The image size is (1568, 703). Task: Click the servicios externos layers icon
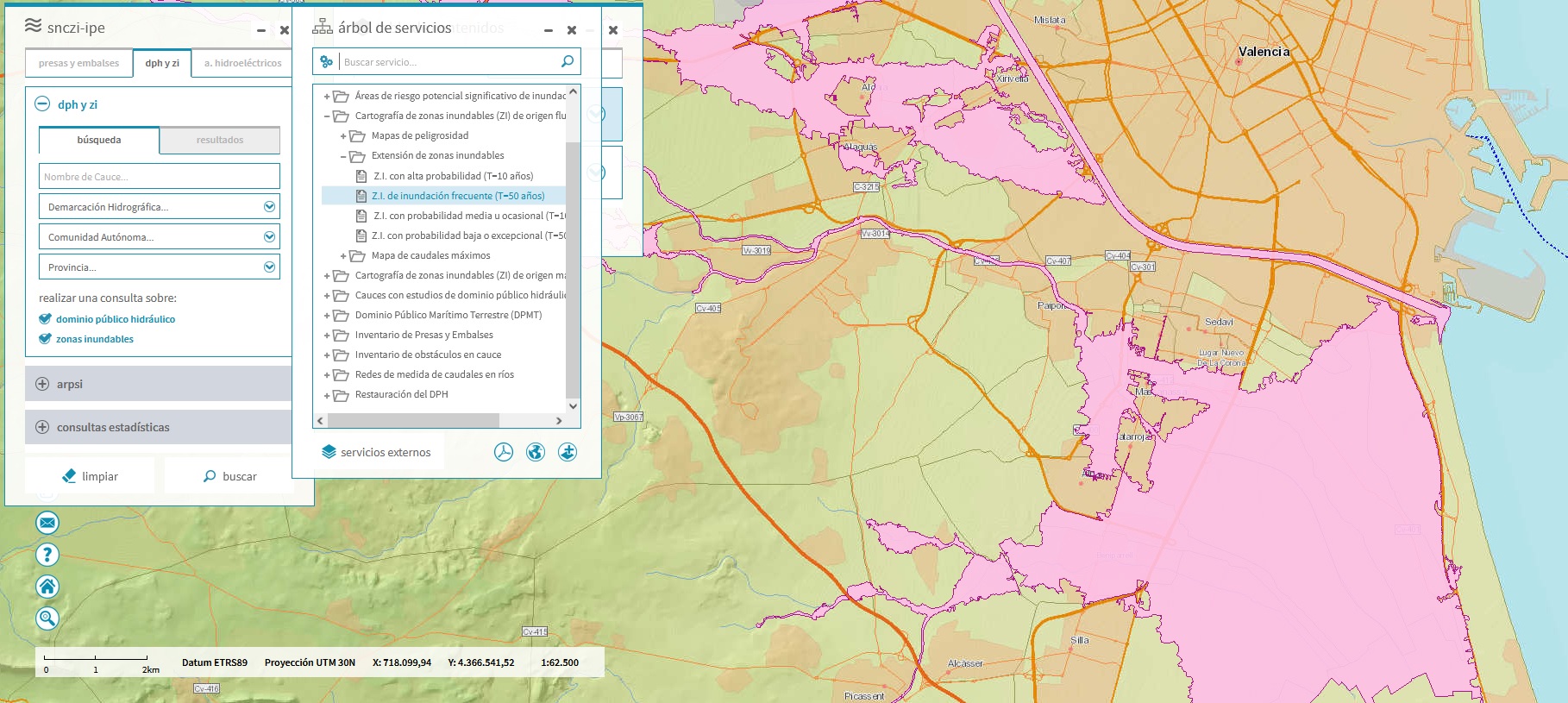coord(329,452)
